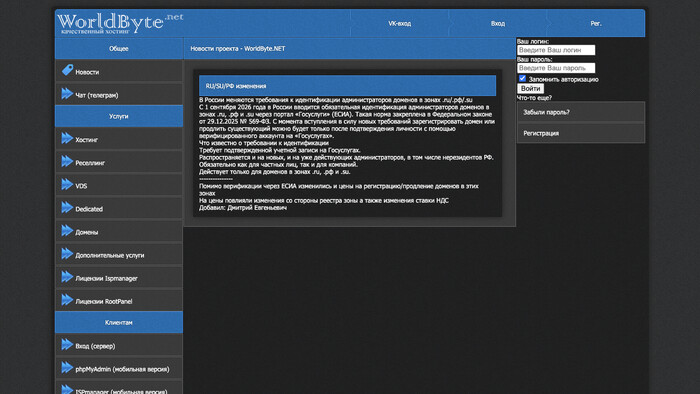
Task: Click the arrow icon beside Лицензии Ispmanager
Action: pos(67,277)
